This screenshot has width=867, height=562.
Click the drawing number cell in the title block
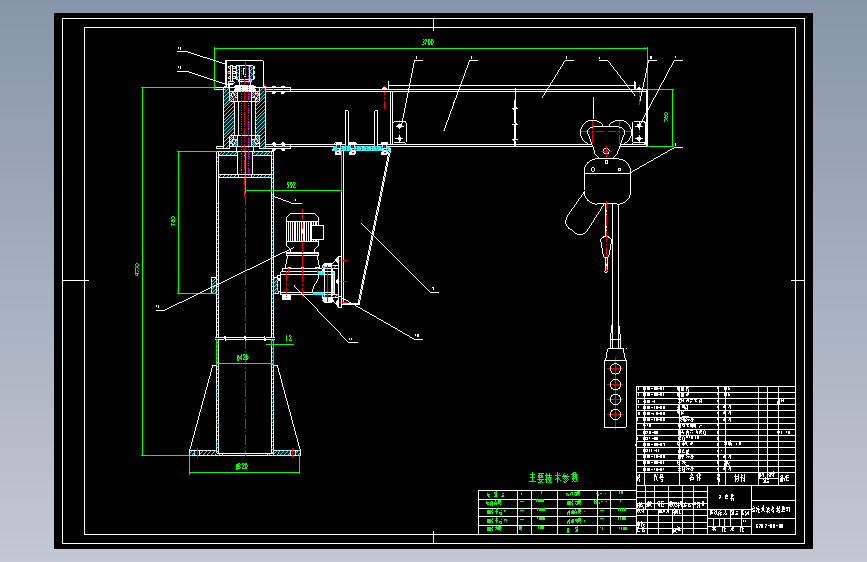point(773,526)
